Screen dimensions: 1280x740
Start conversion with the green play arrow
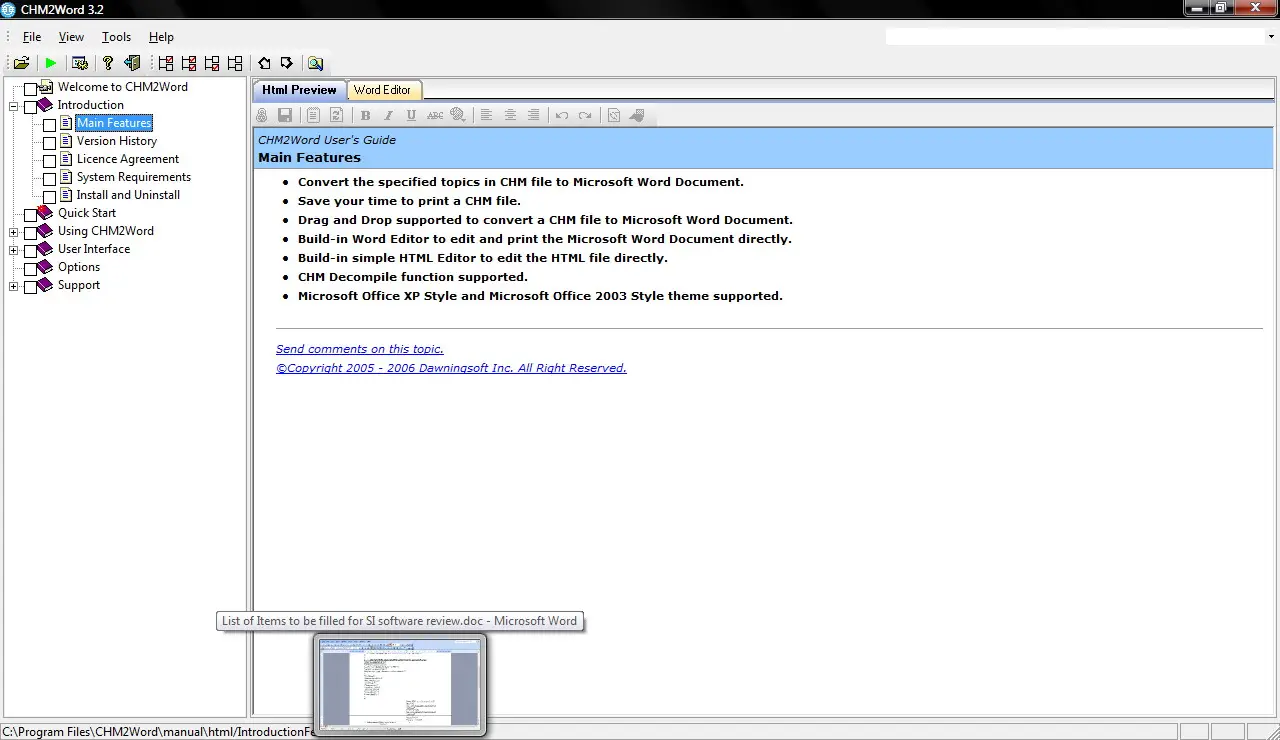pos(51,63)
